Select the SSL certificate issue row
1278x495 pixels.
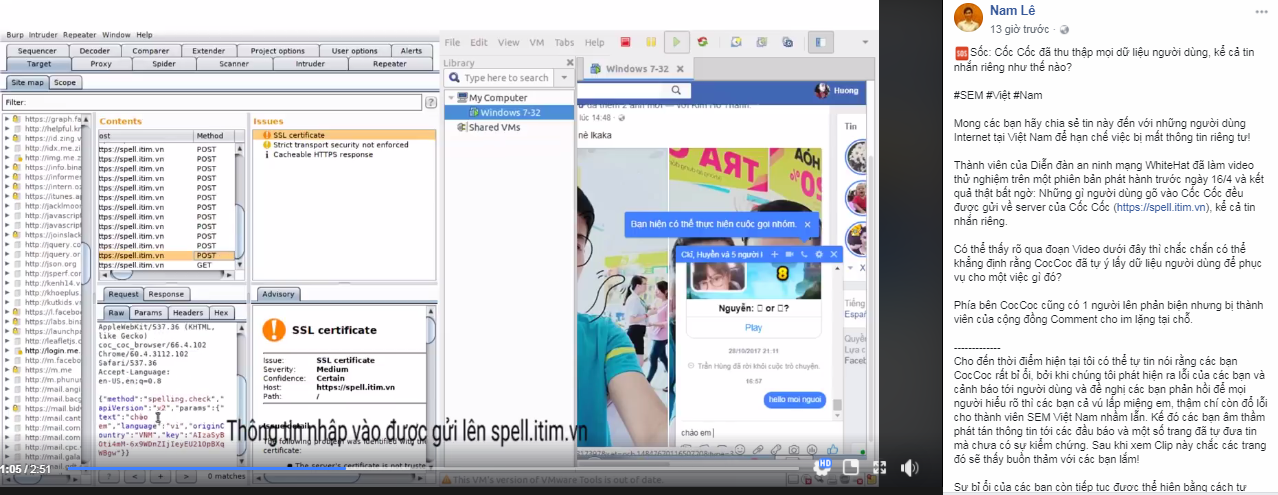[x=300, y=134]
